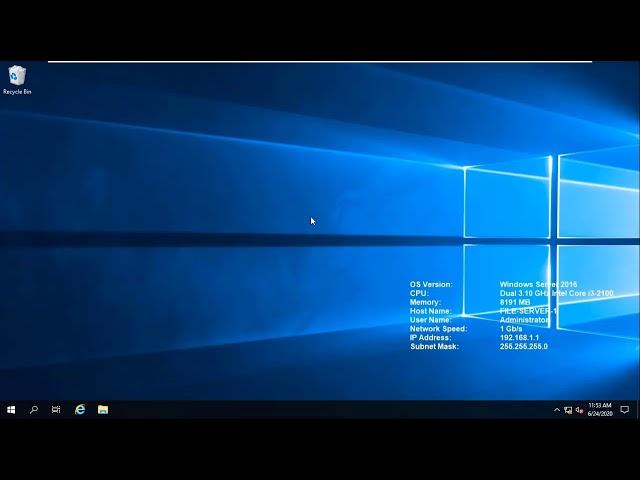The height and width of the screenshot is (480, 640).
Task: Show hidden tray icons chevron
Action: [557, 410]
